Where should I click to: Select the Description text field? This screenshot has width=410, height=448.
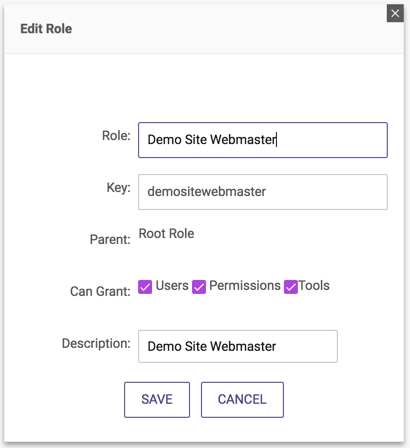238,346
